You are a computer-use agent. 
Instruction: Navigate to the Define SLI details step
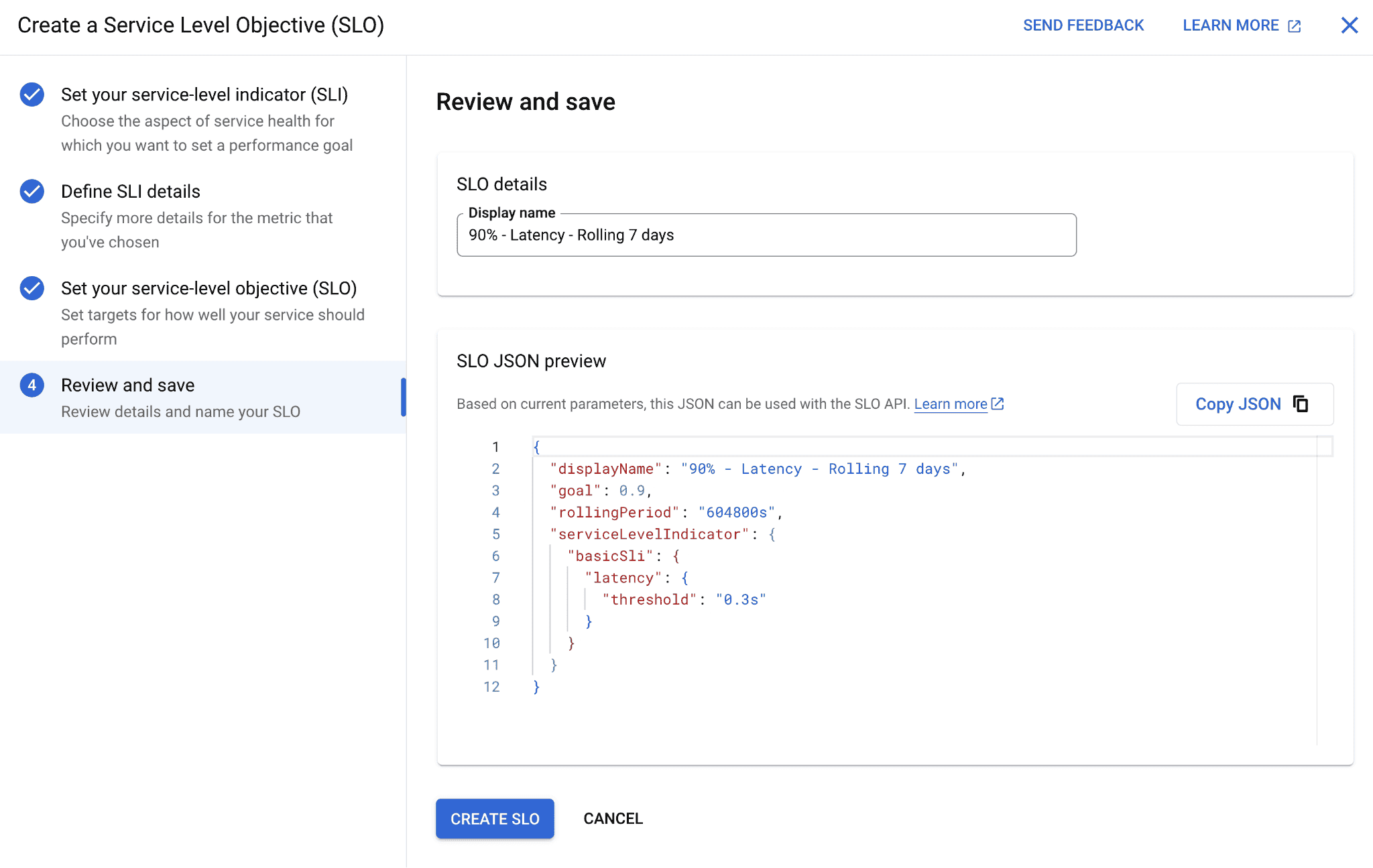pos(131,191)
